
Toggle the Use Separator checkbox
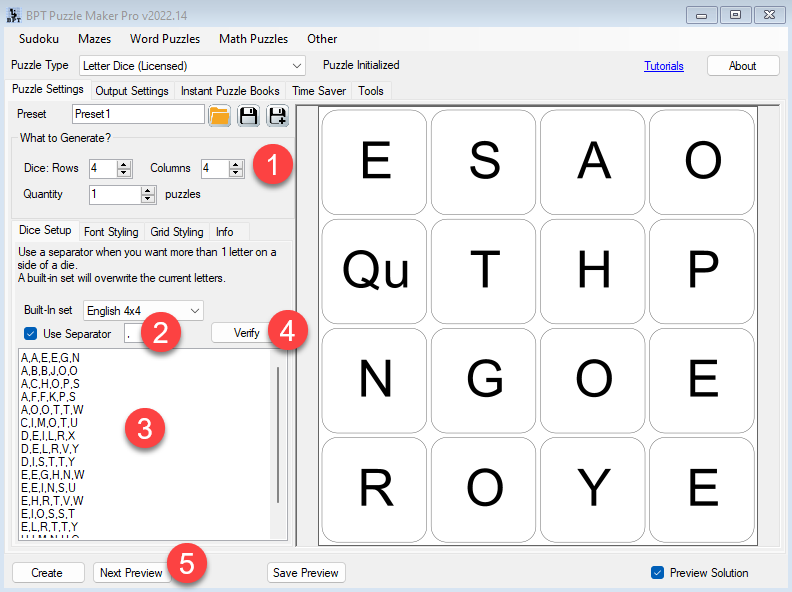pos(31,334)
